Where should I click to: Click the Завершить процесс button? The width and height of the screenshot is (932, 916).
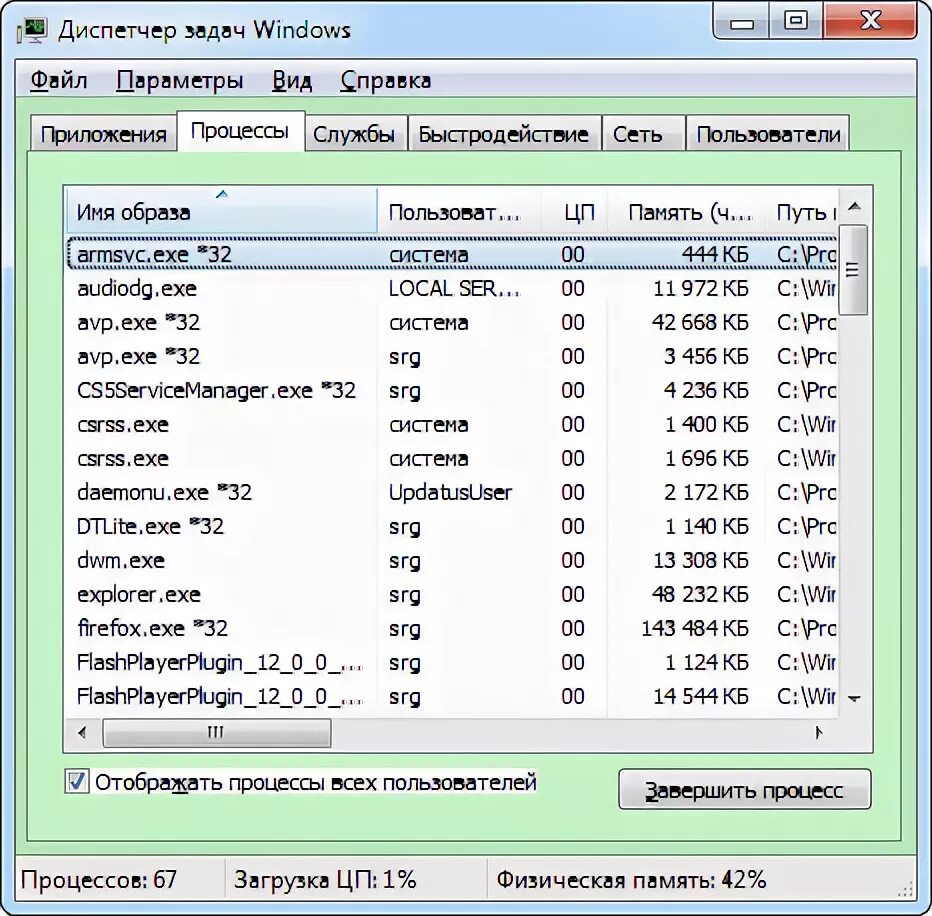click(x=745, y=789)
